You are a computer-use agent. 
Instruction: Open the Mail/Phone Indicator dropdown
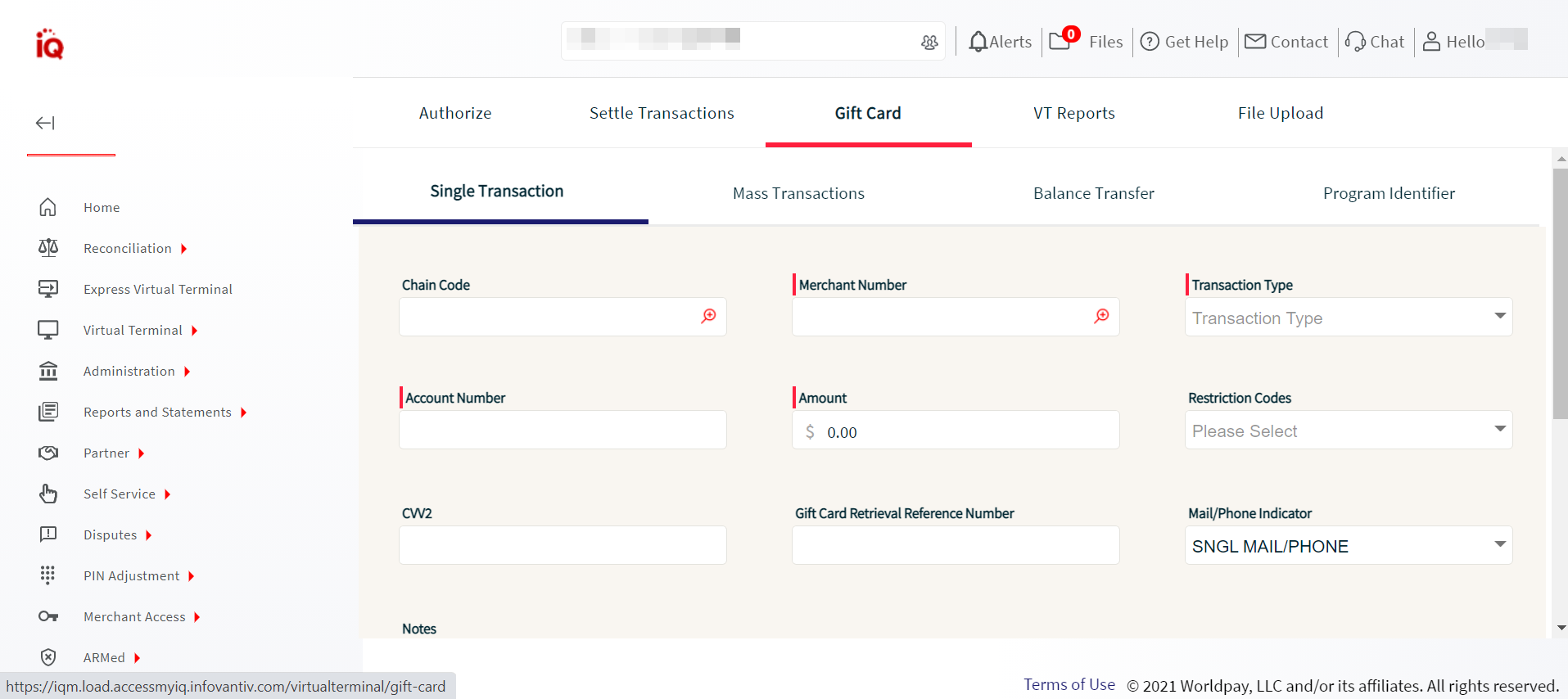click(x=1348, y=545)
